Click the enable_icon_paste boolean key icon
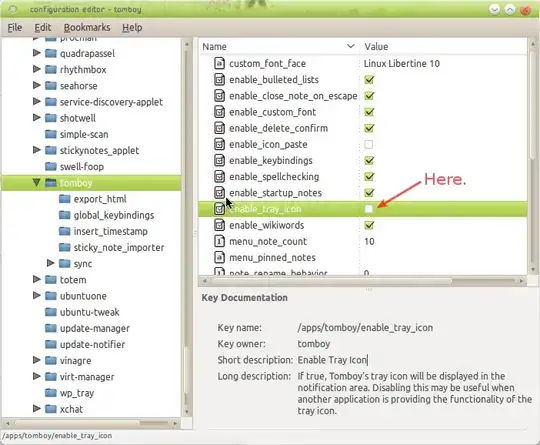 219,144
